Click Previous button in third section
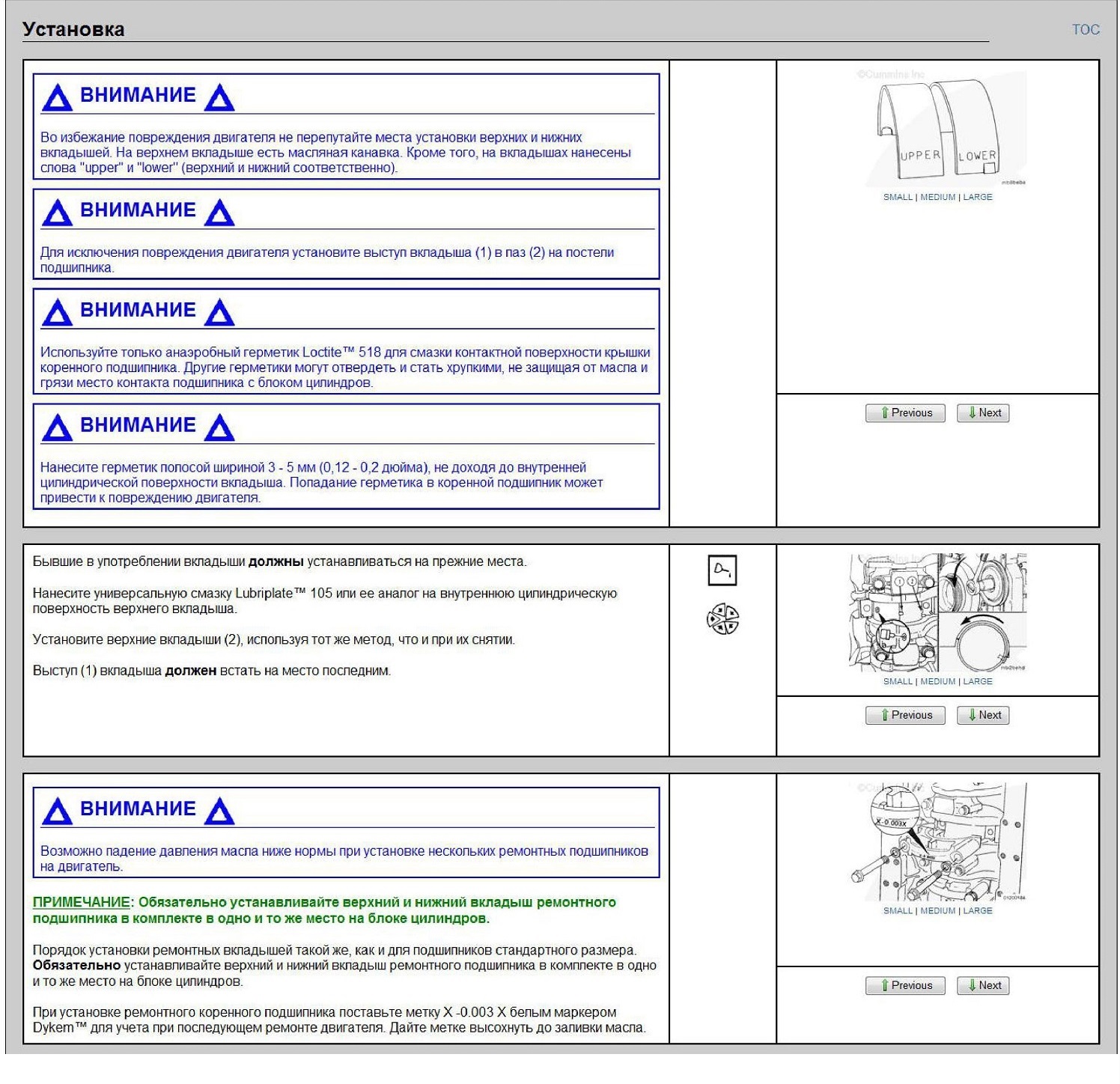 tap(905, 985)
